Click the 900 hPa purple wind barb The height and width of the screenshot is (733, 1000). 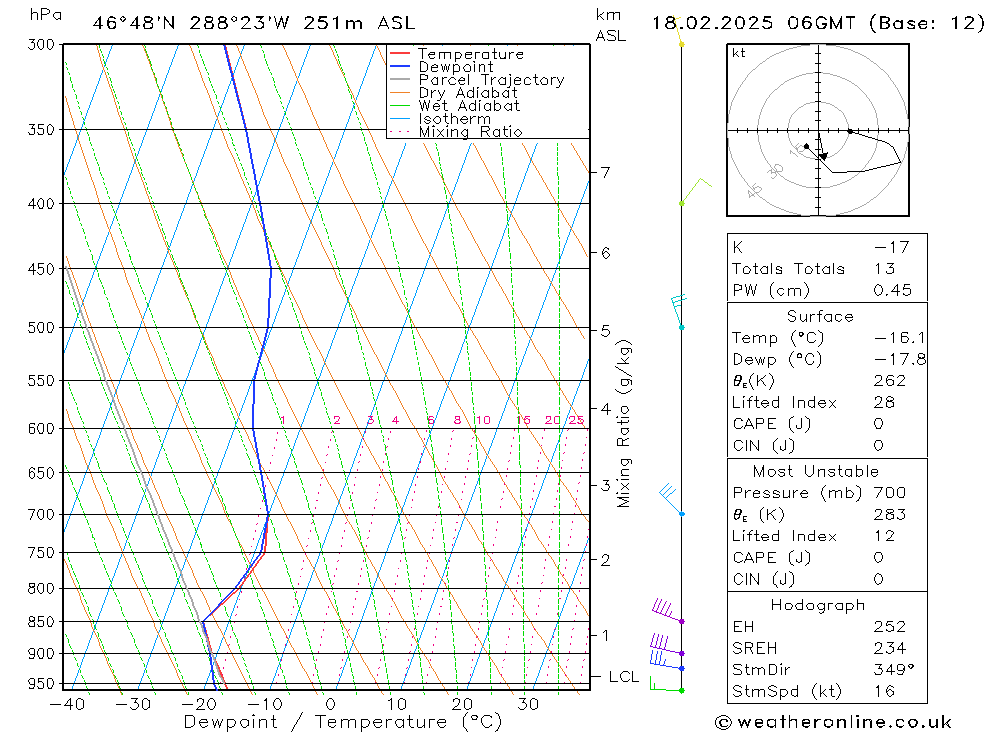coord(666,644)
